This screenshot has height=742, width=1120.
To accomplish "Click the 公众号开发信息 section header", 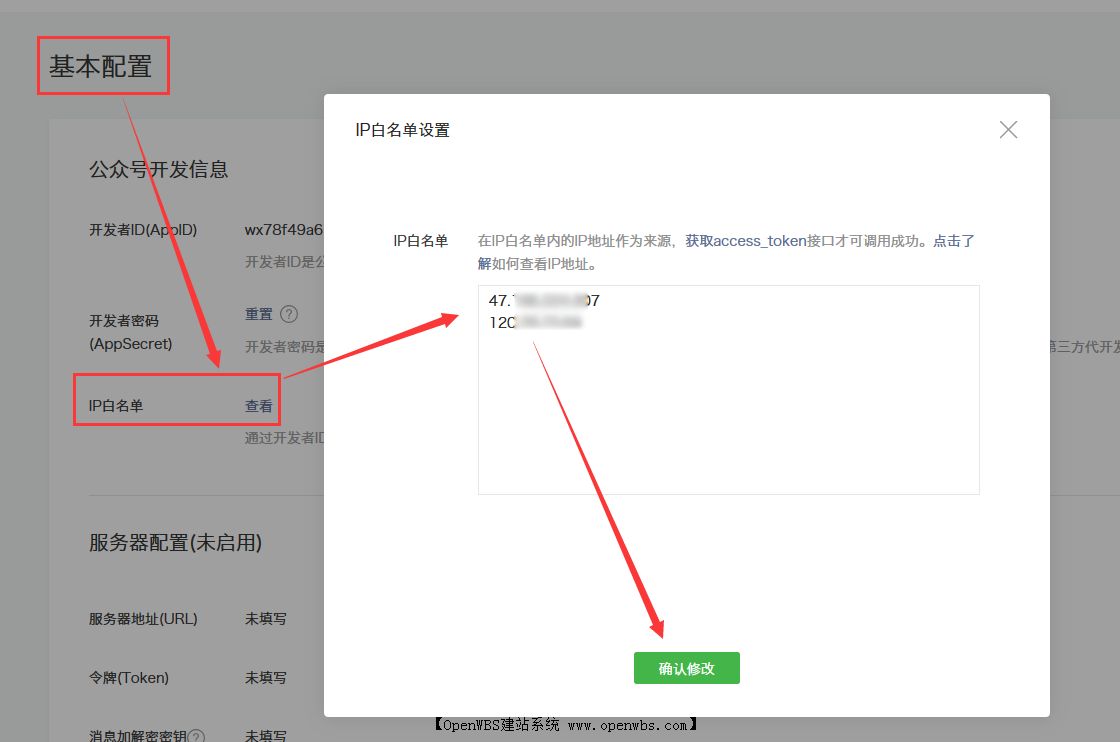I will tap(158, 170).
